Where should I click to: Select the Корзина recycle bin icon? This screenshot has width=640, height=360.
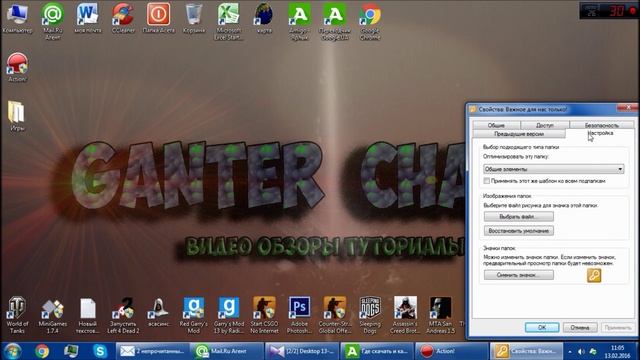click(194, 19)
